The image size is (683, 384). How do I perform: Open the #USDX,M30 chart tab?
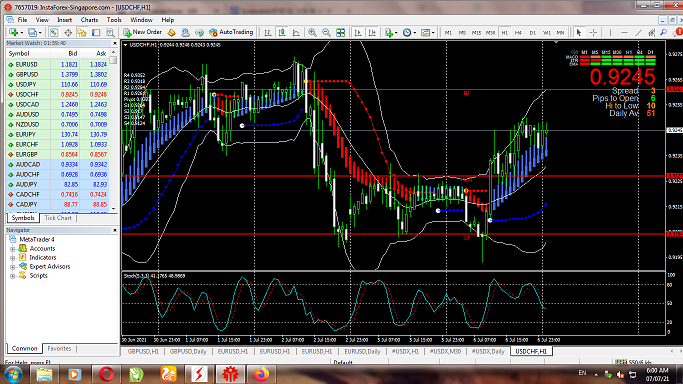point(445,351)
